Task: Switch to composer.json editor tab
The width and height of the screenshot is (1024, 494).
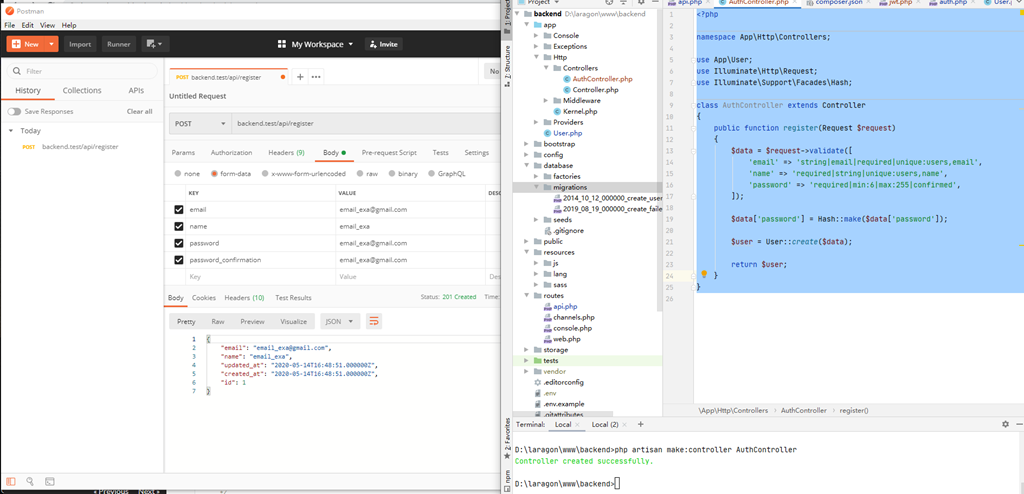Action: [x=839, y=3]
